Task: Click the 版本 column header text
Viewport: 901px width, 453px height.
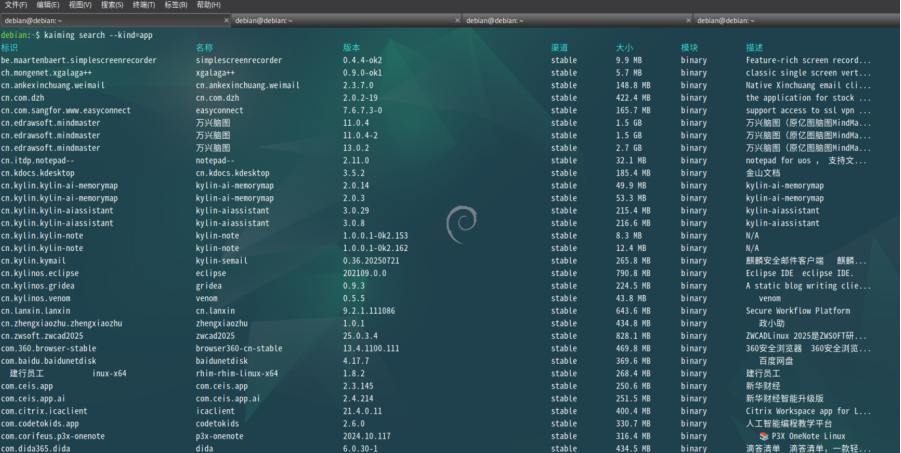Action: tap(351, 47)
